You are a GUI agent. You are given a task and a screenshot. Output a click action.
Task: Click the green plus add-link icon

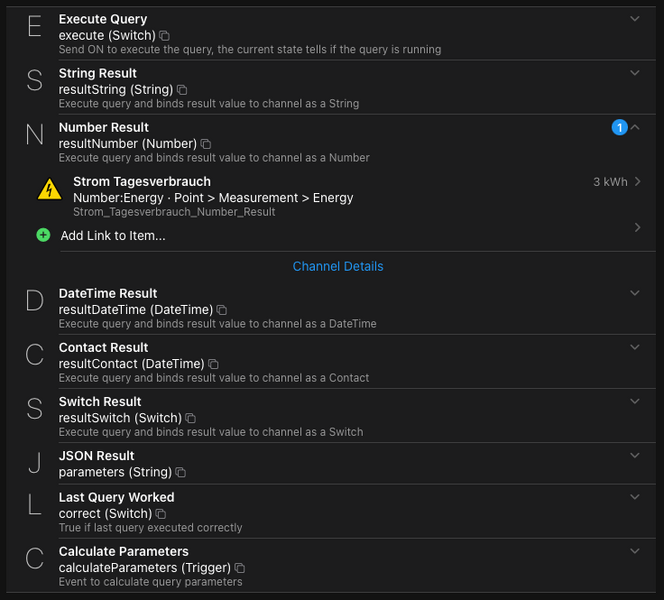43,235
